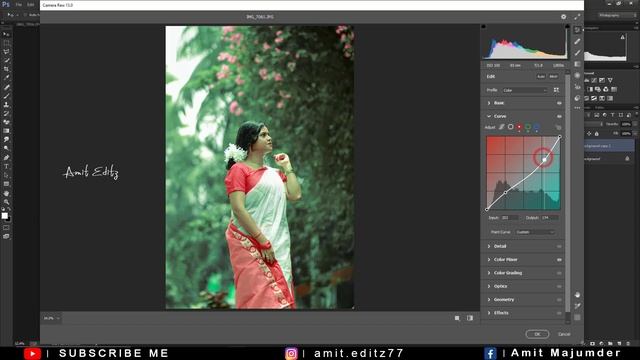Open the Graduated Filter tool in Camera Raw
This screenshot has width=640, height=360.
coord(577,64)
